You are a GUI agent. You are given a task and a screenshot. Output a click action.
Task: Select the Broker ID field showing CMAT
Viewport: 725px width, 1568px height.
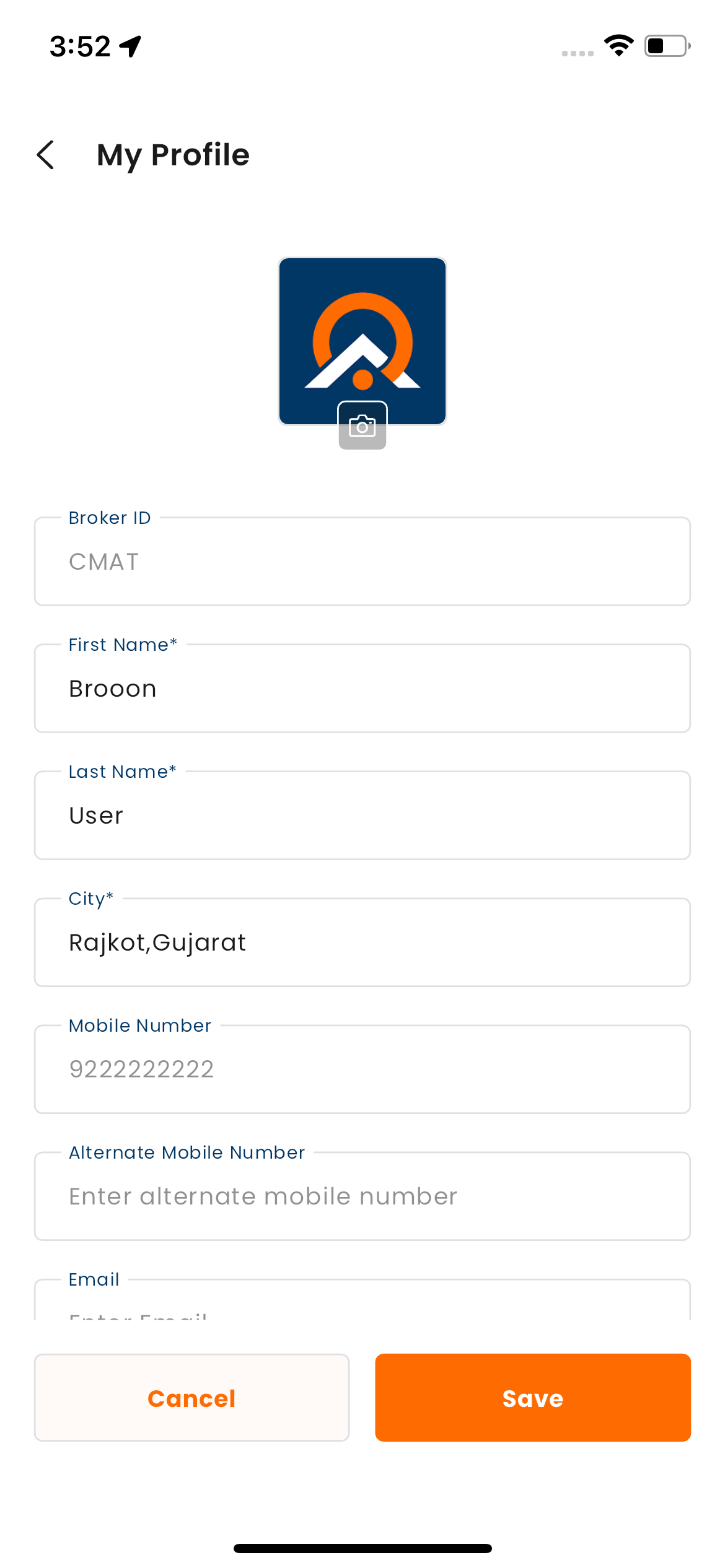[x=362, y=561]
